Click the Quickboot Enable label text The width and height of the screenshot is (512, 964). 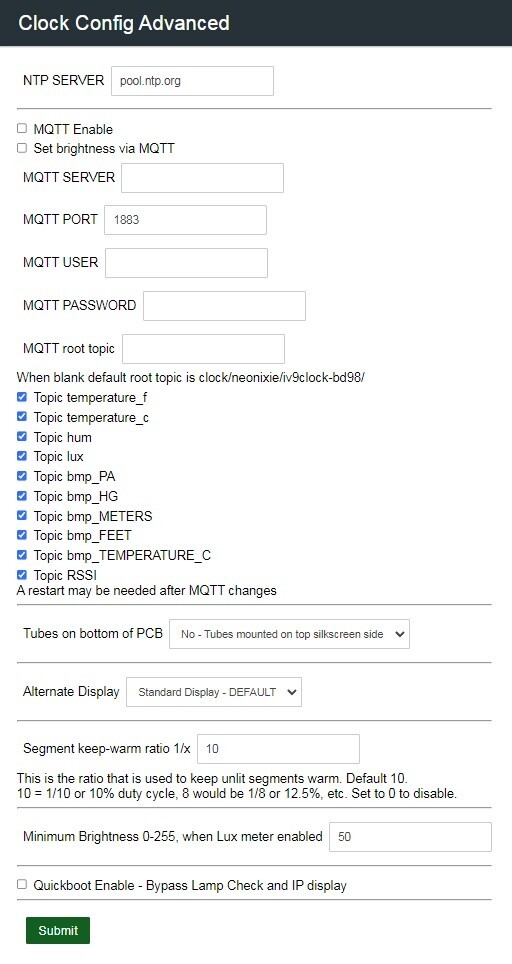[x=190, y=885]
